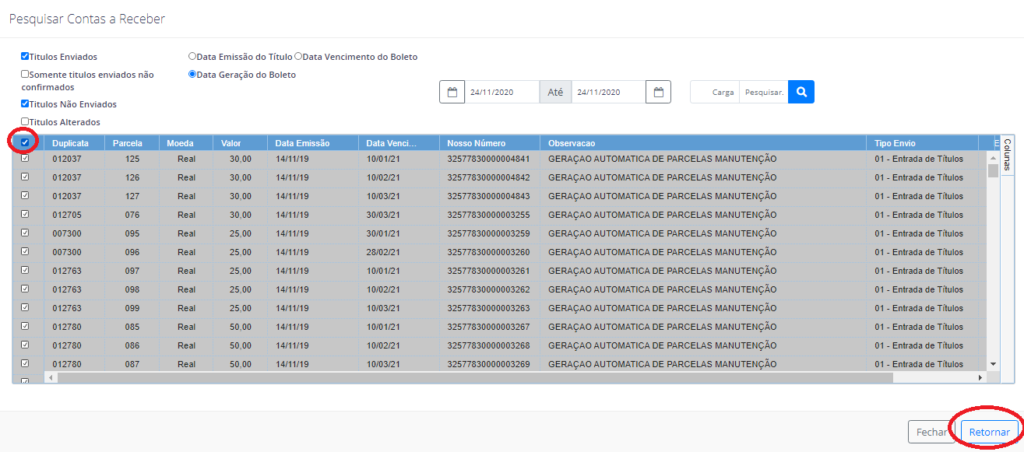Enable the Titulos Alterados checkbox
The width and height of the screenshot is (1024, 452).
point(25,121)
